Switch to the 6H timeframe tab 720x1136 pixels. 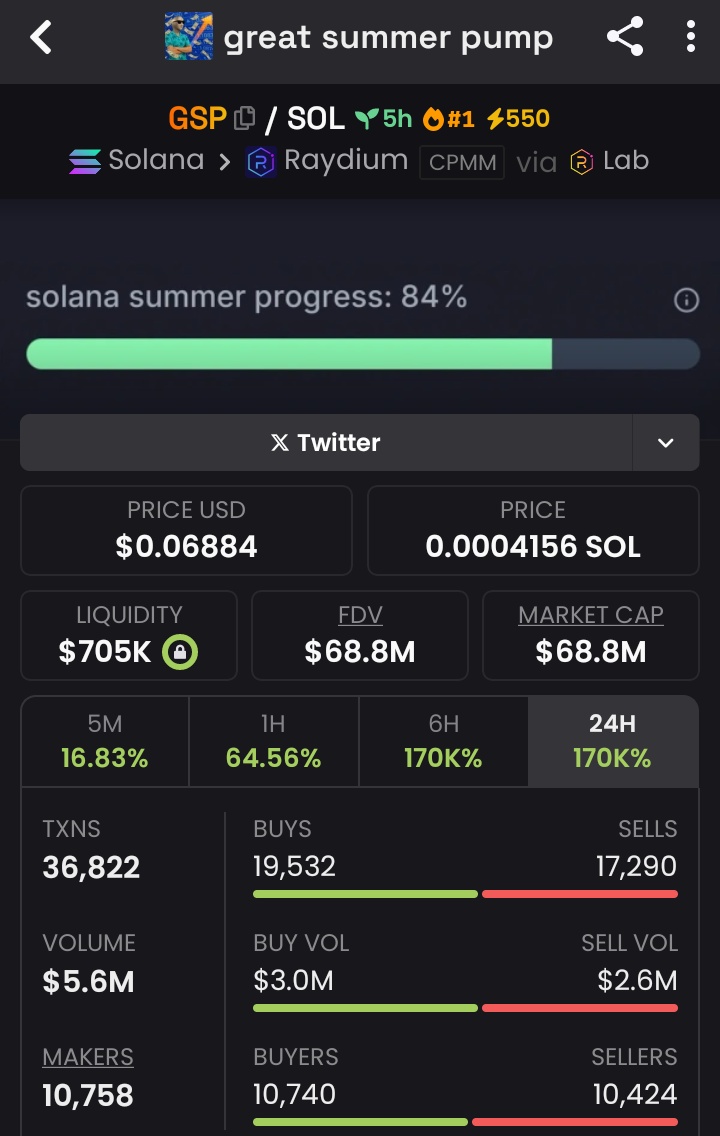pos(443,741)
